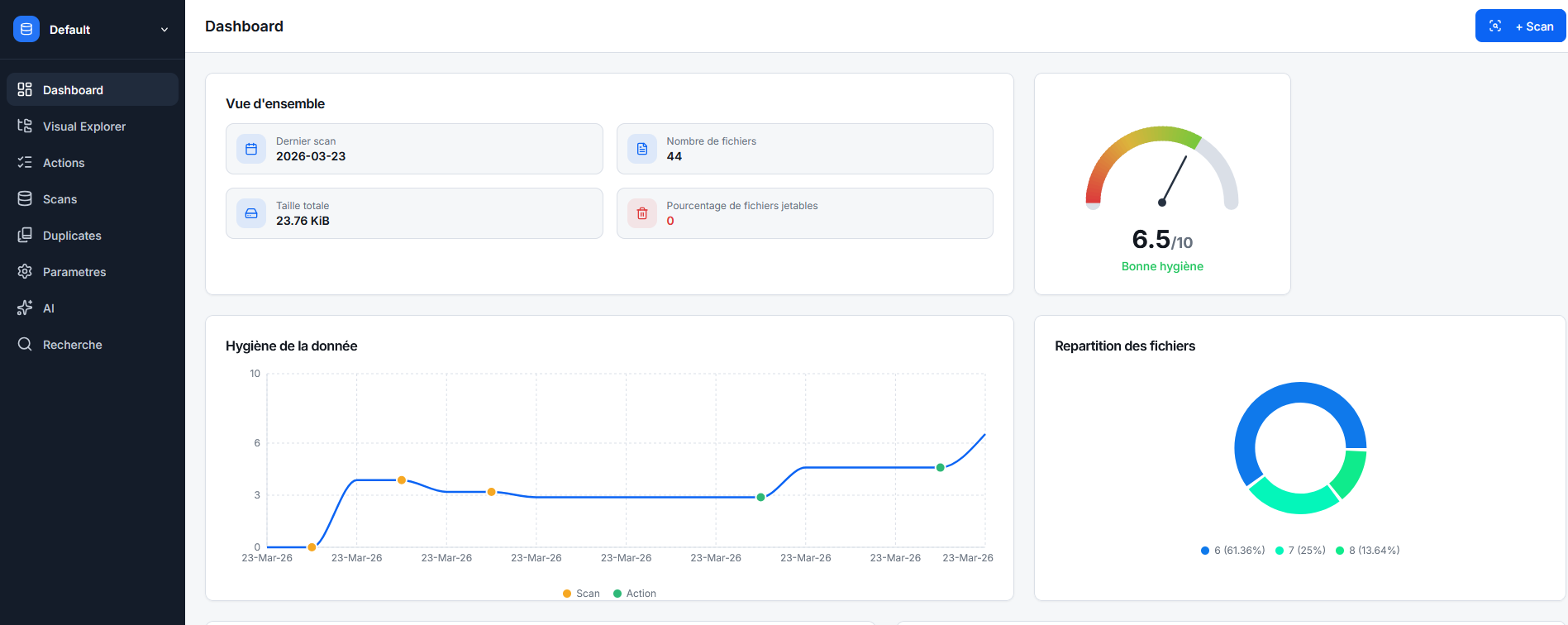Click the first orange scan point at zero
This screenshot has width=1568, height=625.
coord(312,547)
